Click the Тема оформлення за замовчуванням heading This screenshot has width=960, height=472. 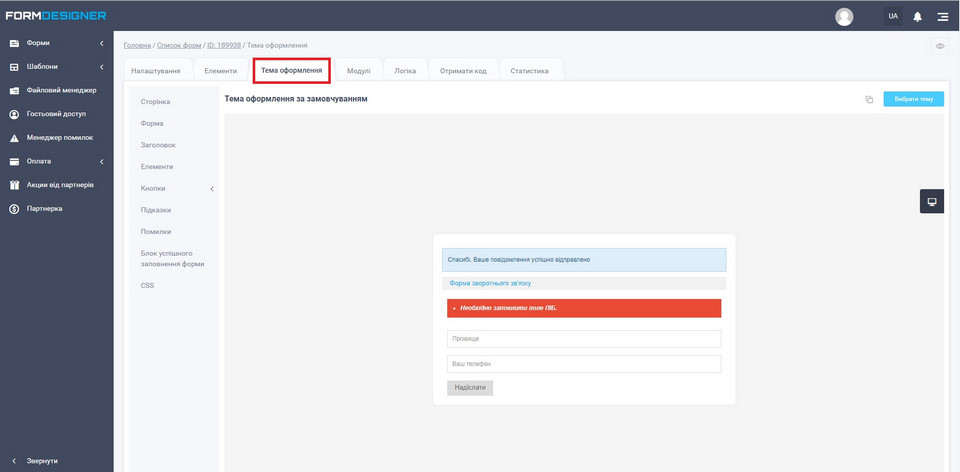tap(296, 99)
